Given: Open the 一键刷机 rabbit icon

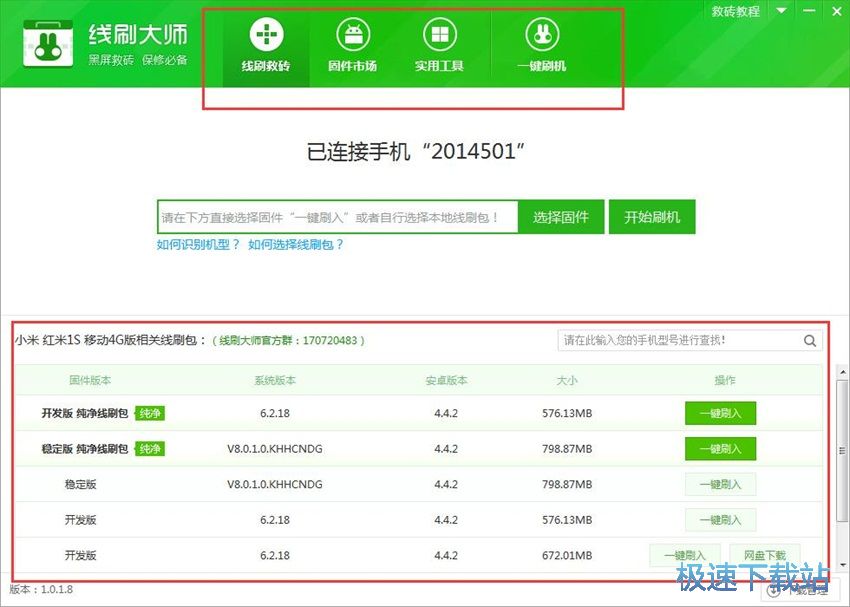Looking at the screenshot, I should point(542,34).
